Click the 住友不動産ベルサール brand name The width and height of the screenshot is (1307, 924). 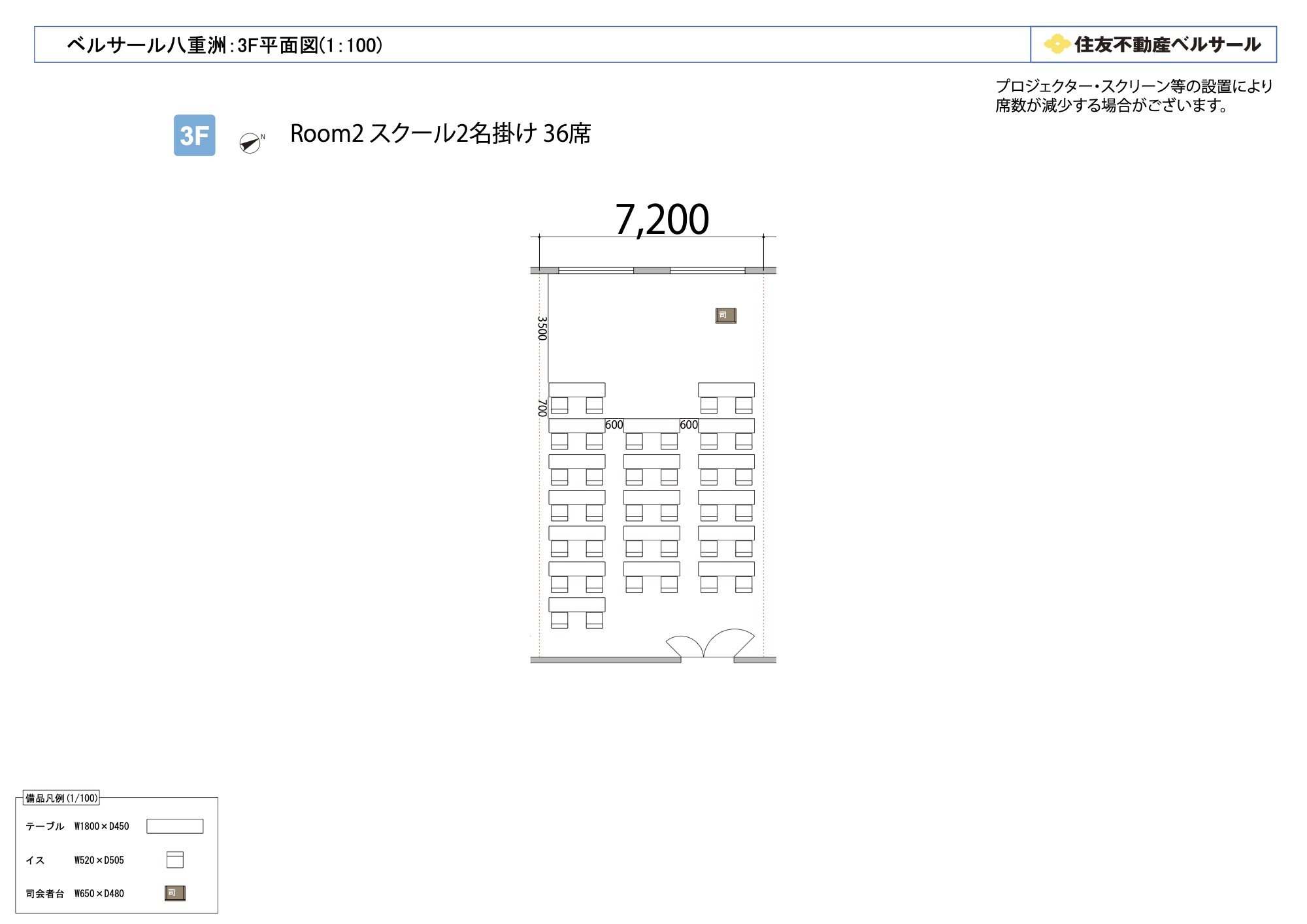1168,44
